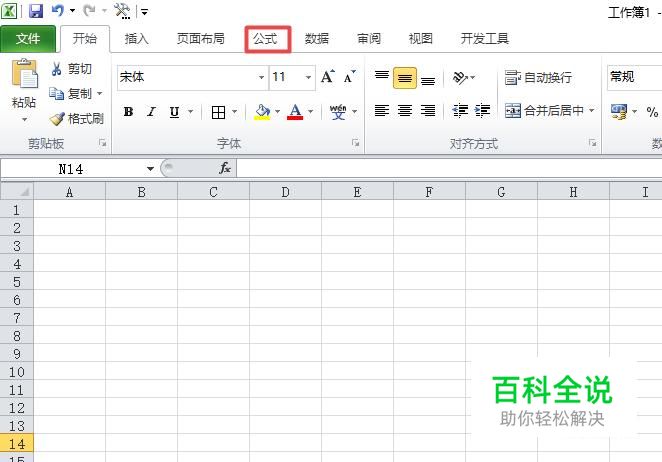Click the select-all corner of the grid
Image resolution: width=662 pixels, height=462 pixels.
pos(17,192)
